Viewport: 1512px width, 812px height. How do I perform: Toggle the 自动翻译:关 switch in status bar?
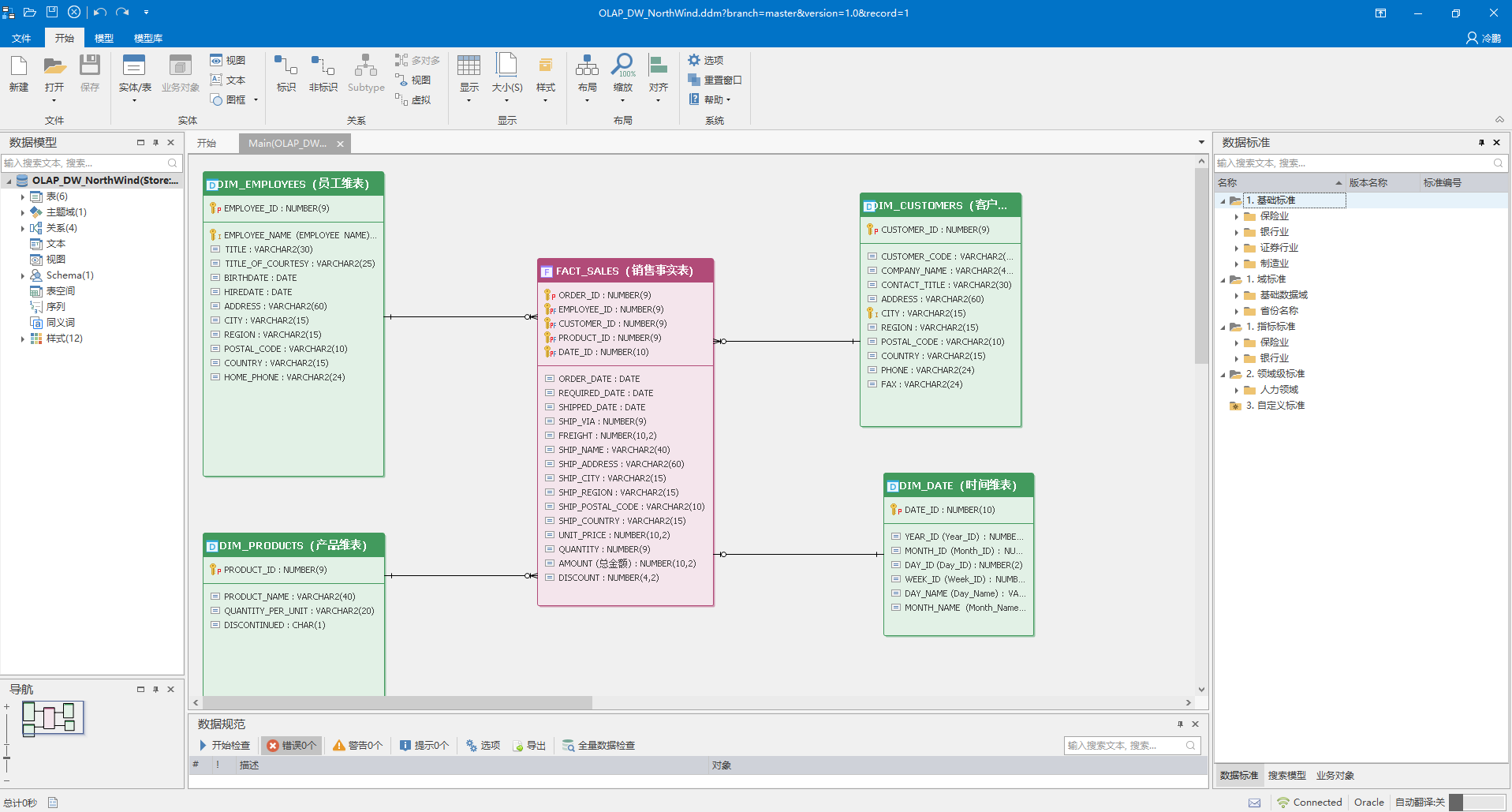pyautogui.click(x=1477, y=802)
